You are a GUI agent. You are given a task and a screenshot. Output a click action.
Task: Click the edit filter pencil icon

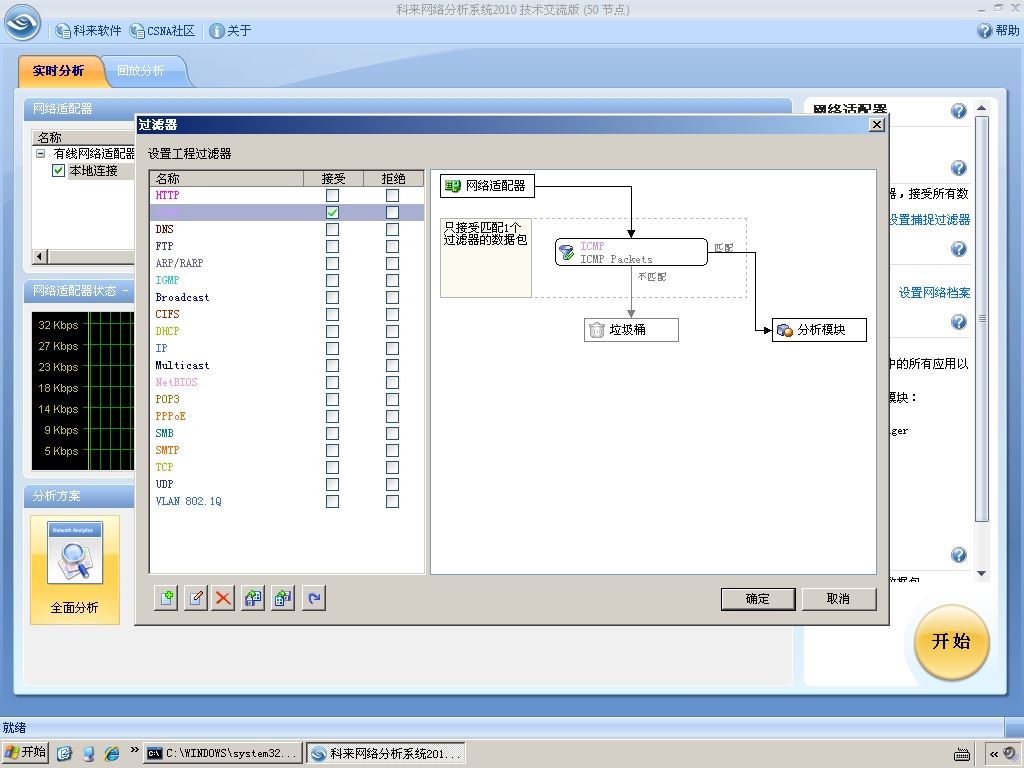pyautogui.click(x=195, y=598)
